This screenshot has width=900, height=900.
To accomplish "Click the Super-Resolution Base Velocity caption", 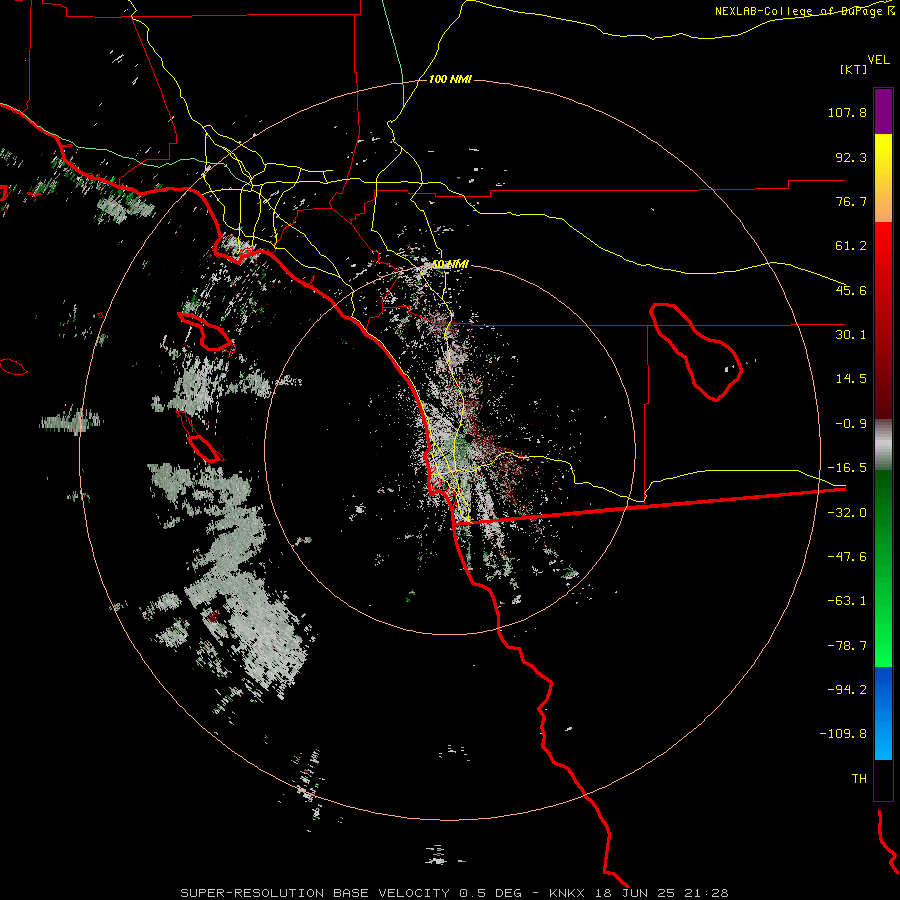I will tap(454, 893).
